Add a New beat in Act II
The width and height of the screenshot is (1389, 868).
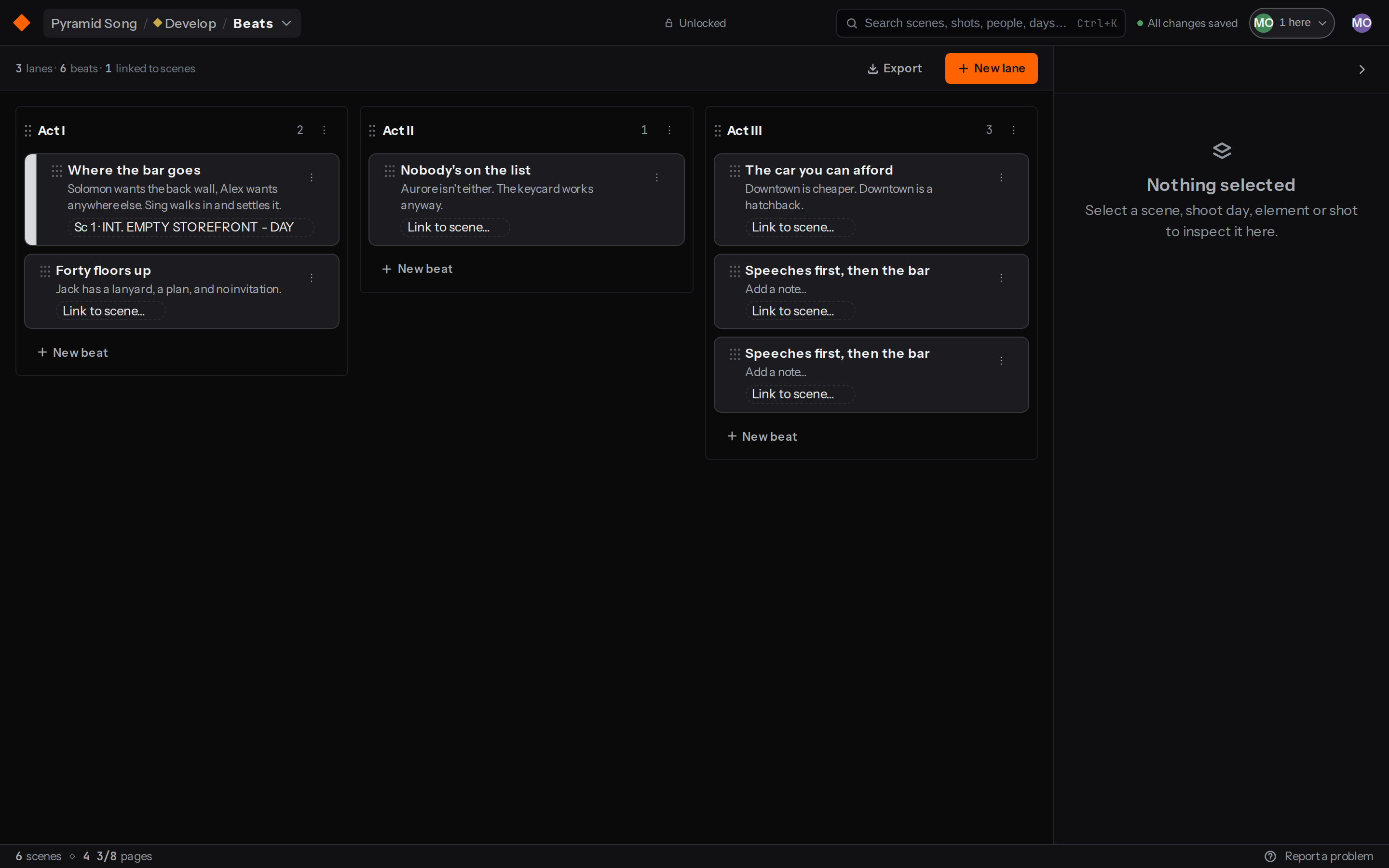click(417, 269)
